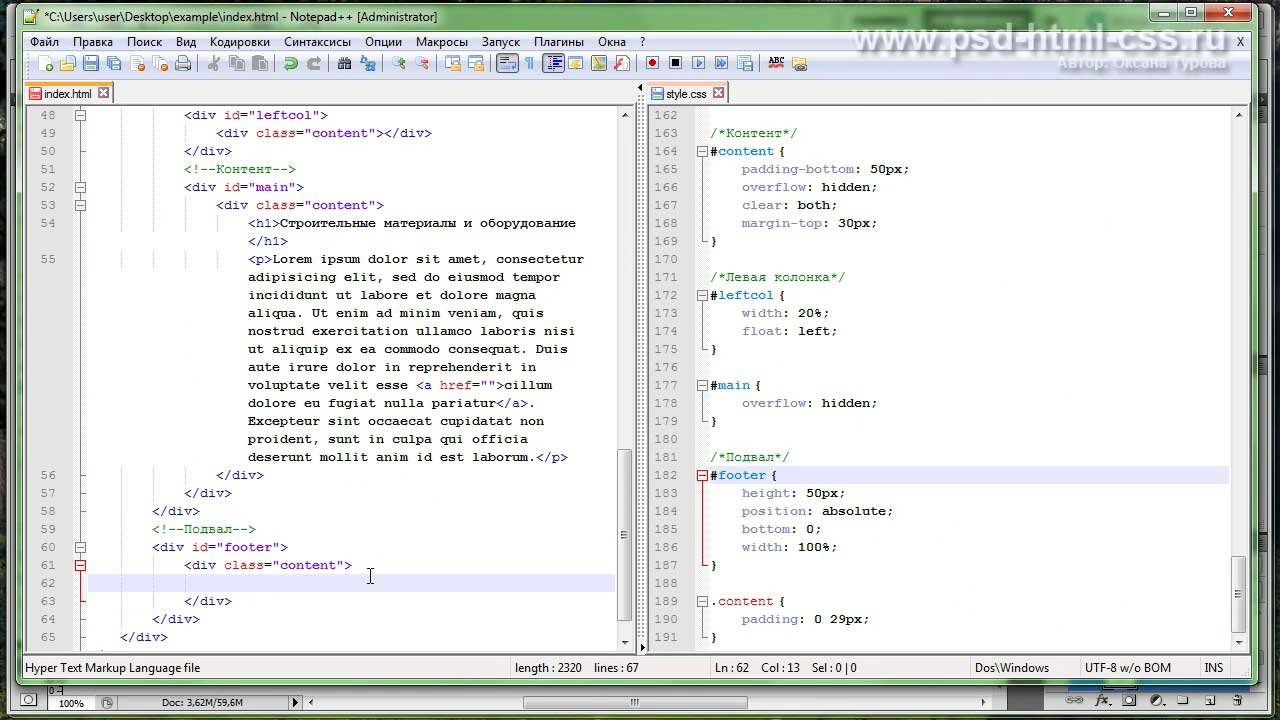Image resolution: width=1280 pixels, height=720 pixels.
Task: Click the user-defined language toolbar icon
Action: tap(576, 63)
